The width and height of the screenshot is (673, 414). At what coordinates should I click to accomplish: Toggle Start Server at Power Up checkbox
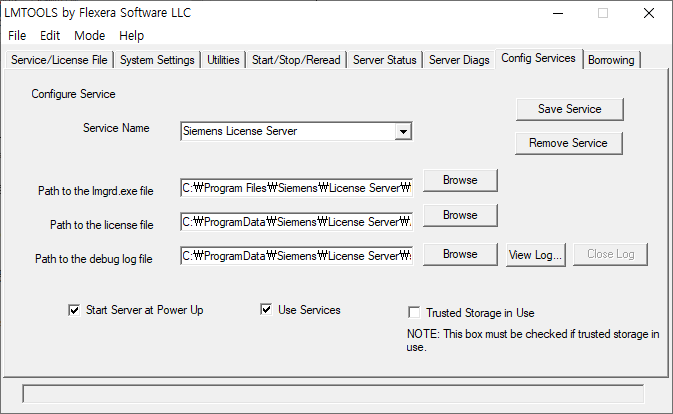(74, 310)
